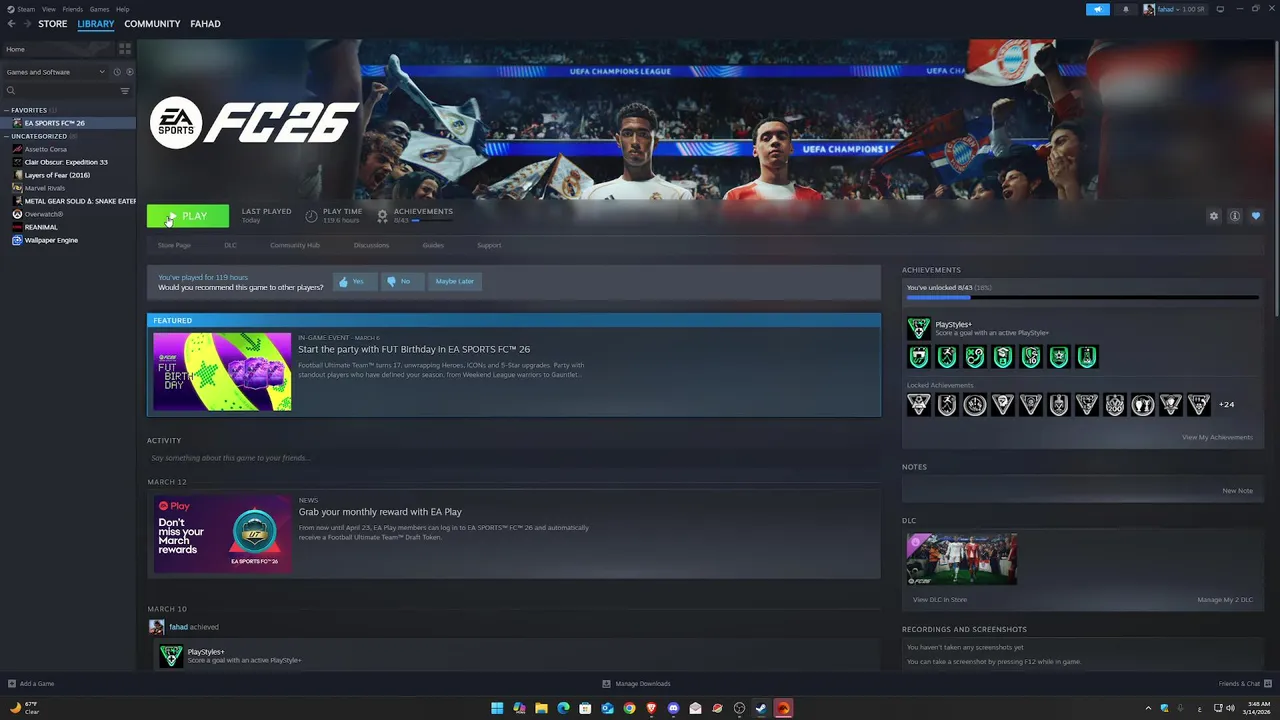Open the fahad account dropdown
The width and height of the screenshot is (1280, 720).
(x=1175, y=9)
